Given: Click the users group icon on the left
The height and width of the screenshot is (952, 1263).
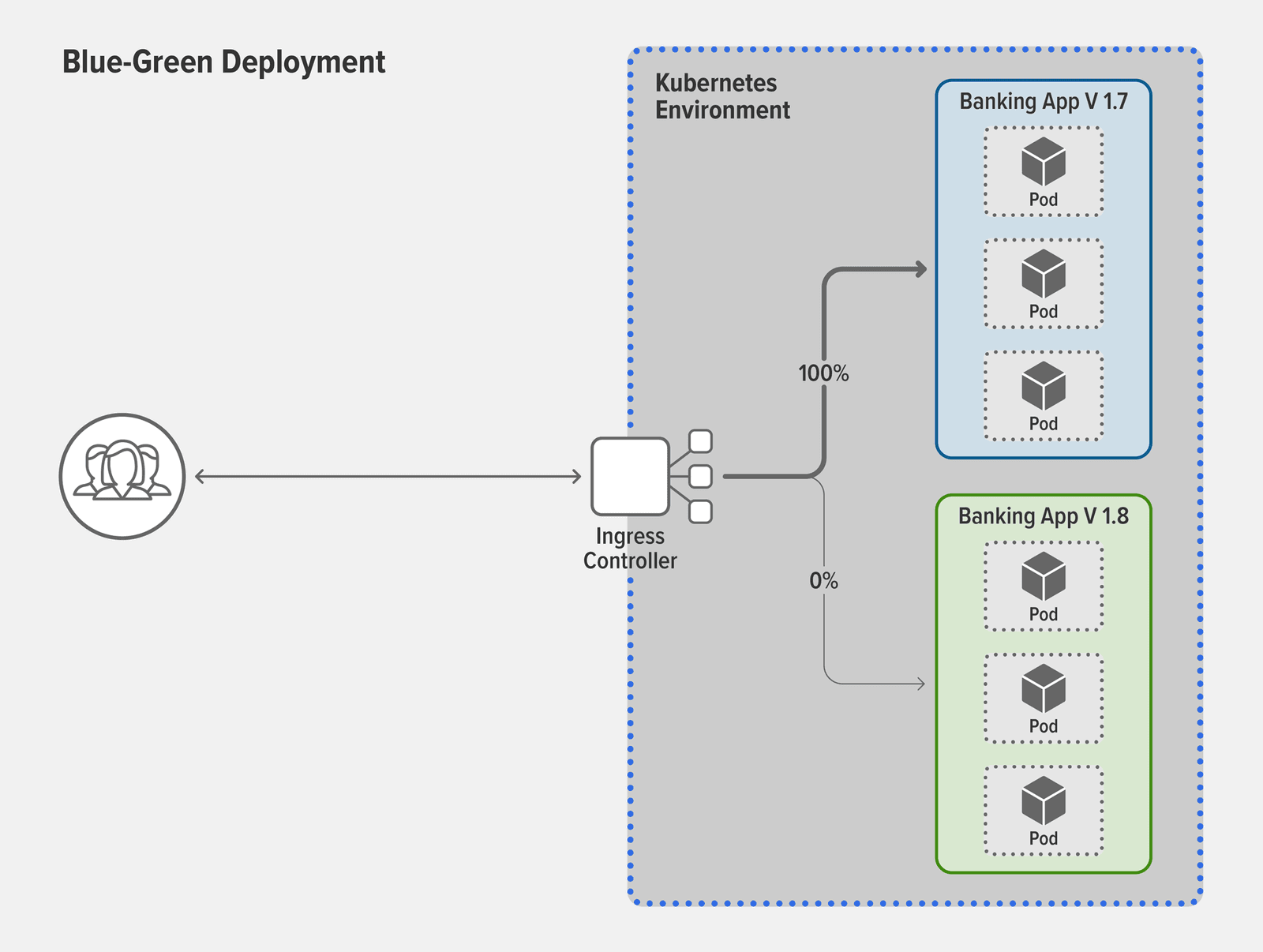Looking at the screenshot, I should pyautogui.click(x=121, y=476).
